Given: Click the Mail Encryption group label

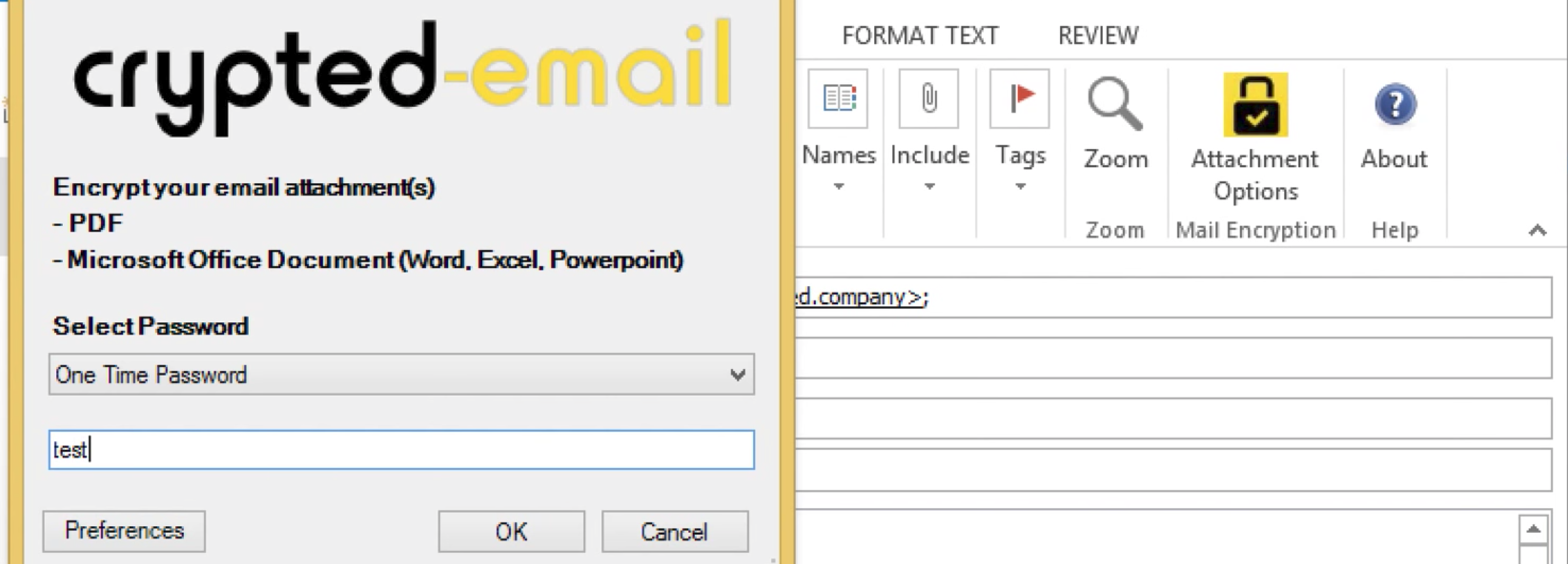Looking at the screenshot, I should coord(1256,230).
